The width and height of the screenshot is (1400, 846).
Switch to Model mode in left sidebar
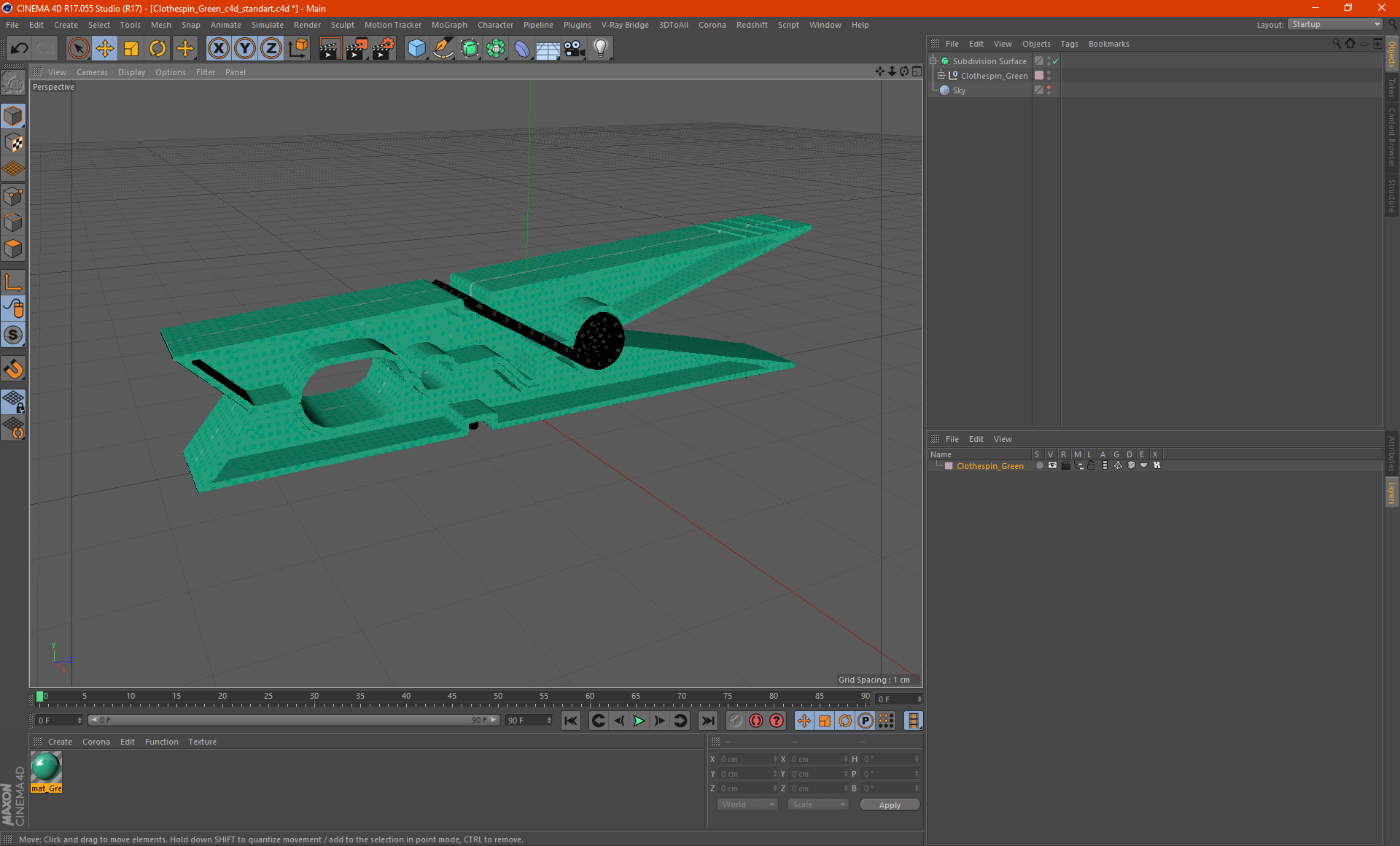pyautogui.click(x=14, y=117)
